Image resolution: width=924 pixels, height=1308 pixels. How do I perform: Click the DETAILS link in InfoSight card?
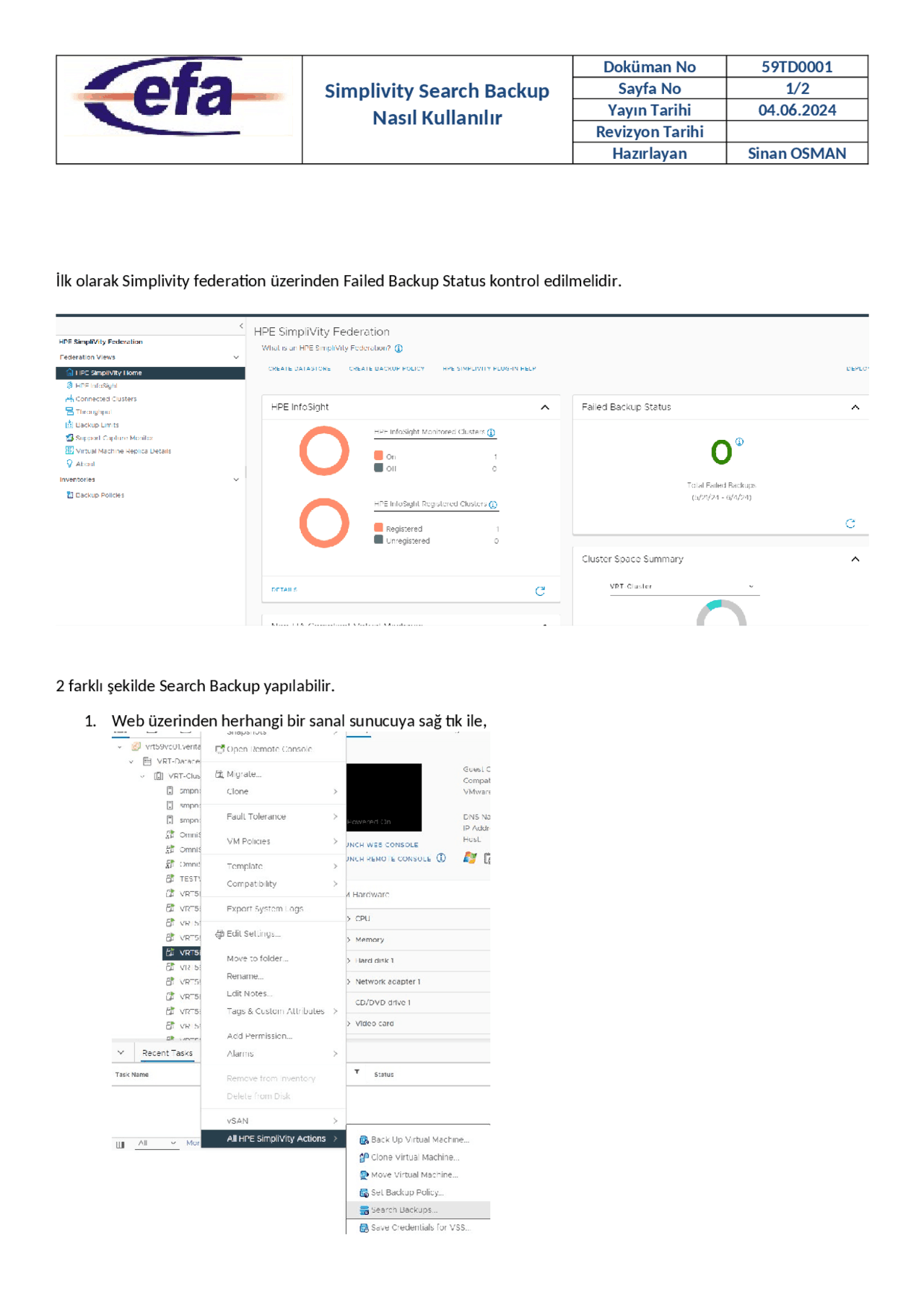pyautogui.click(x=284, y=590)
